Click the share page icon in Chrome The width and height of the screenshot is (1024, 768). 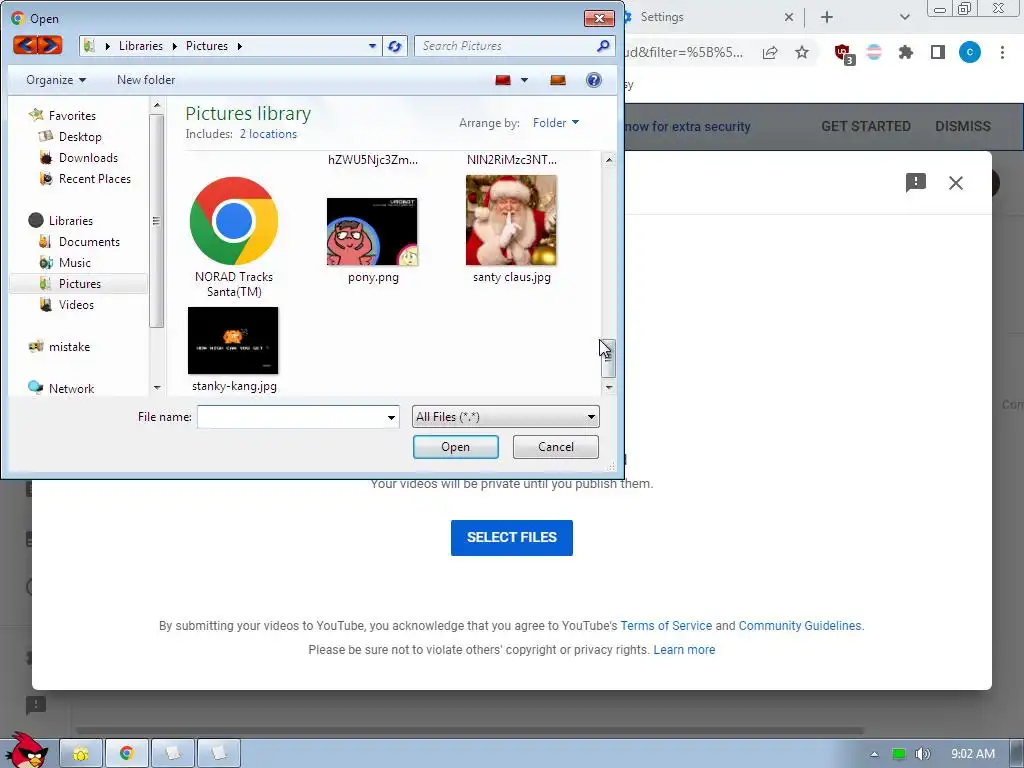tap(770, 52)
